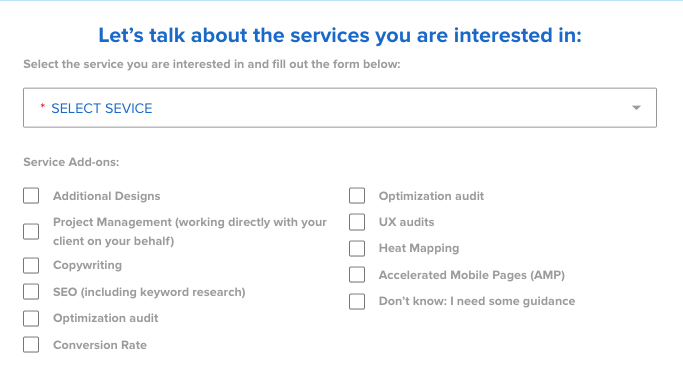This screenshot has height=372, width=683.
Task: Click the dropdown arrow in Select Sevice field
Action: click(636, 108)
